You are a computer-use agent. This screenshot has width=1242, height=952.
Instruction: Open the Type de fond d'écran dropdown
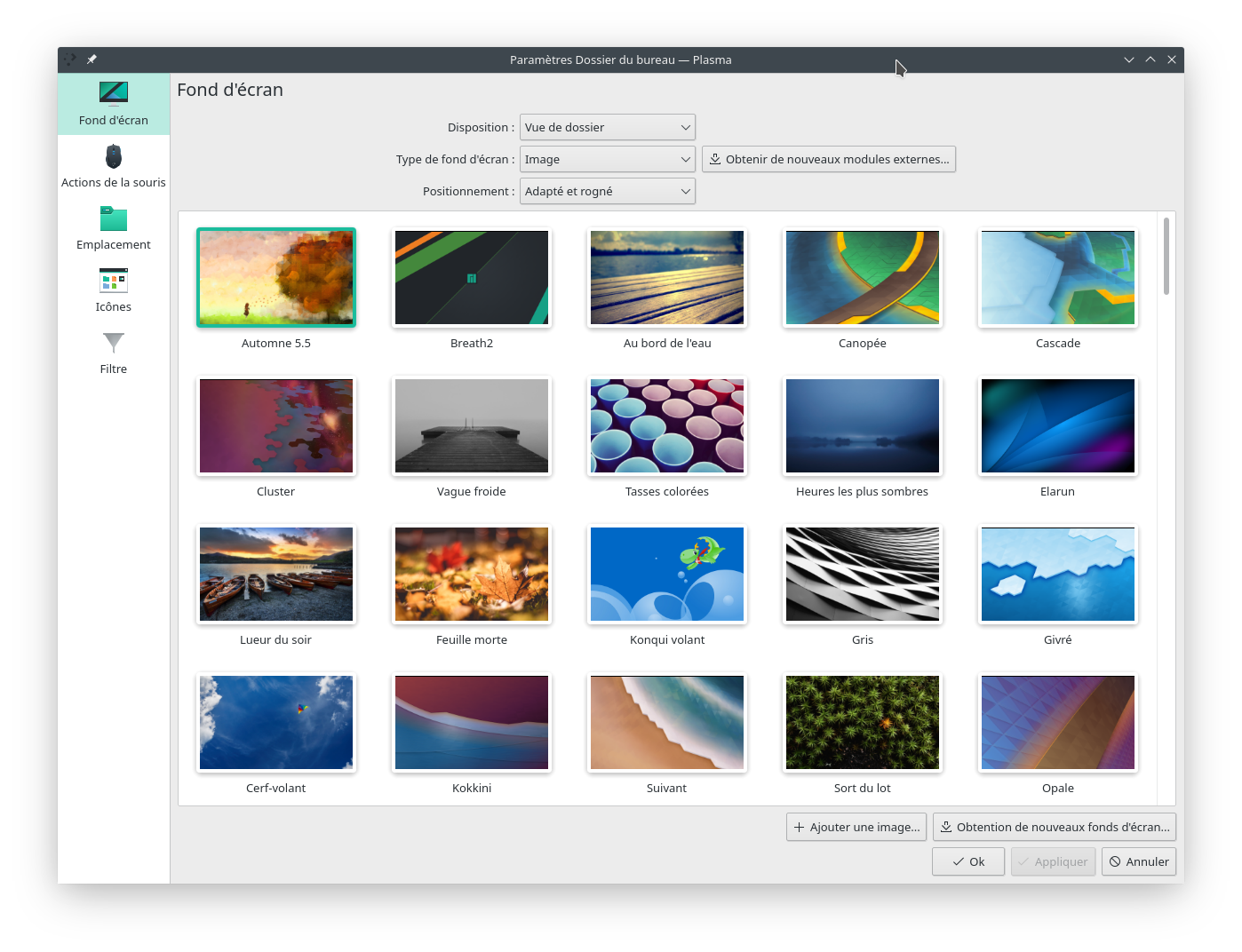pos(607,160)
